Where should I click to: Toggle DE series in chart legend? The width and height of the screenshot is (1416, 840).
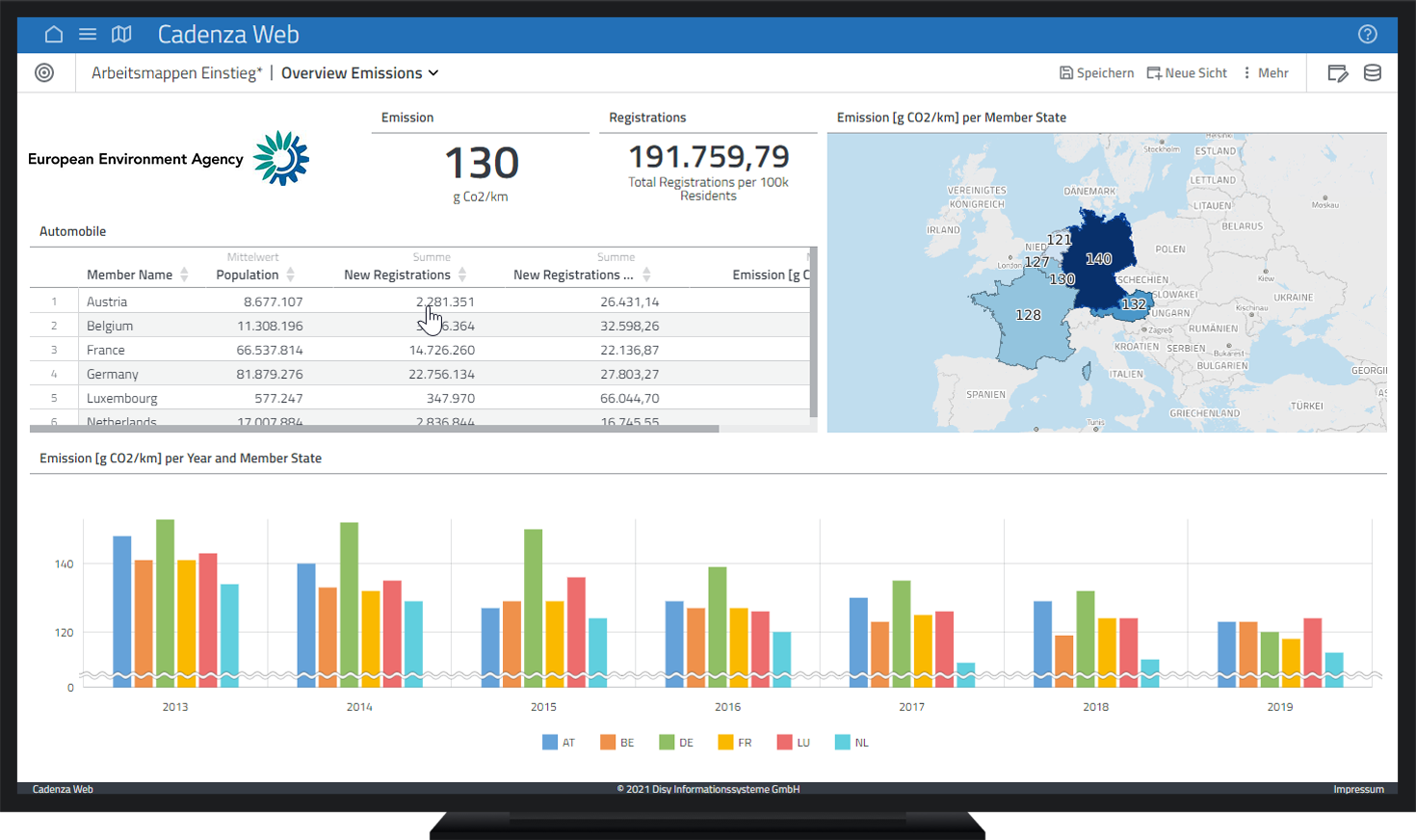click(676, 743)
